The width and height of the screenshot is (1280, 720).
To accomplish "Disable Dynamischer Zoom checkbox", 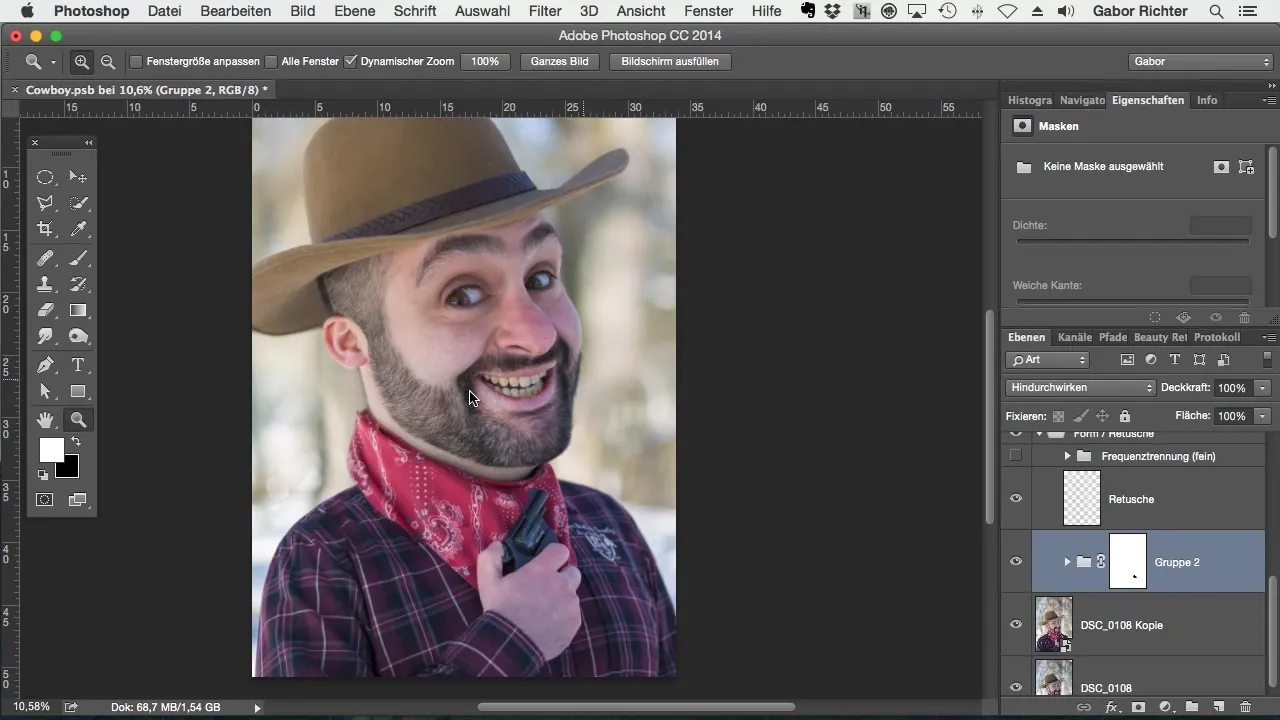I will pyautogui.click(x=350, y=61).
